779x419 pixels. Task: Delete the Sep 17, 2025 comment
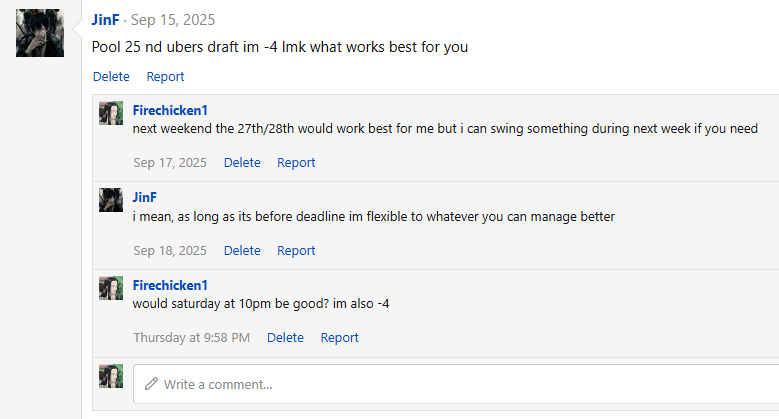[x=242, y=163]
